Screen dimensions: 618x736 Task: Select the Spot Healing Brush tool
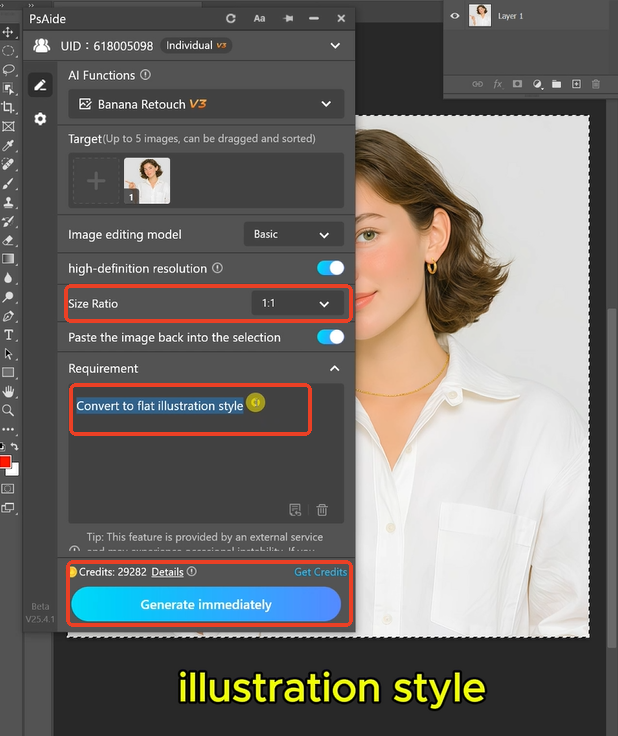point(8,164)
